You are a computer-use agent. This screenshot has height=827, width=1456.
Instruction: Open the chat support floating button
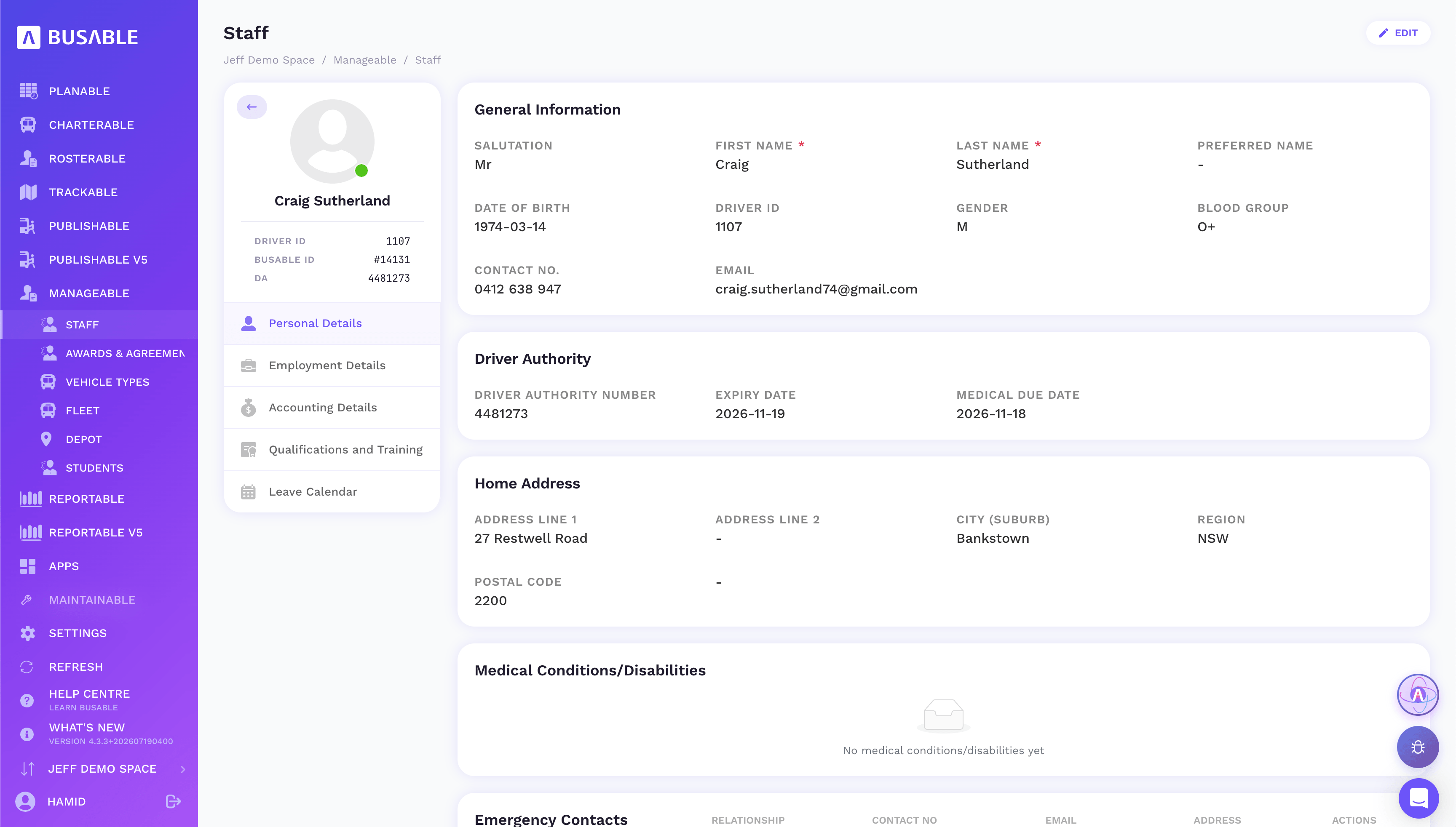coord(1419,798)
